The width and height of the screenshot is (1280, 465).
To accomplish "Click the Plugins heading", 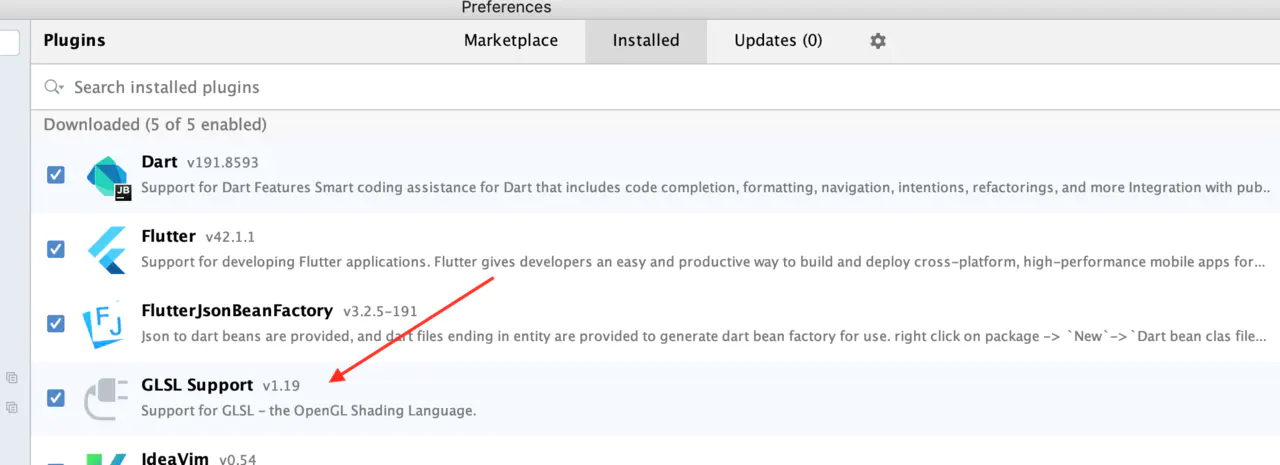I will click(74, 41).
